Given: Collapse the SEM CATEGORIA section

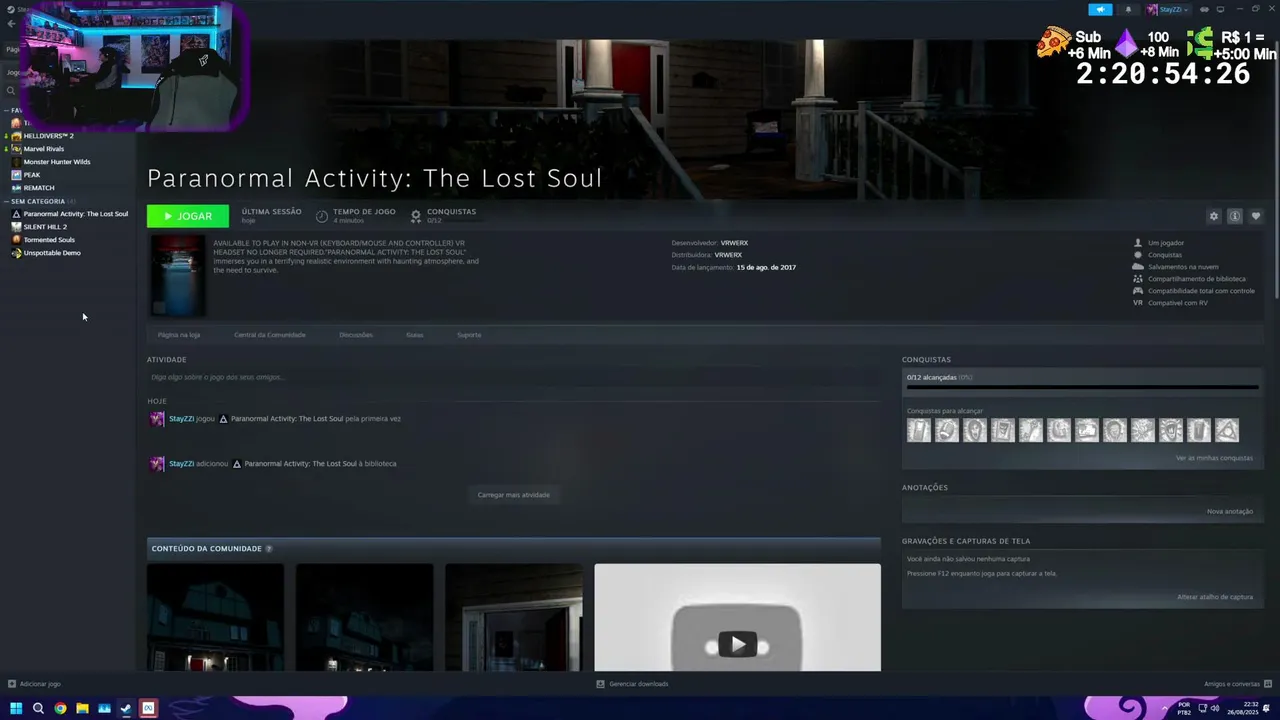Looking at the screenshot, I should (6, 201).
